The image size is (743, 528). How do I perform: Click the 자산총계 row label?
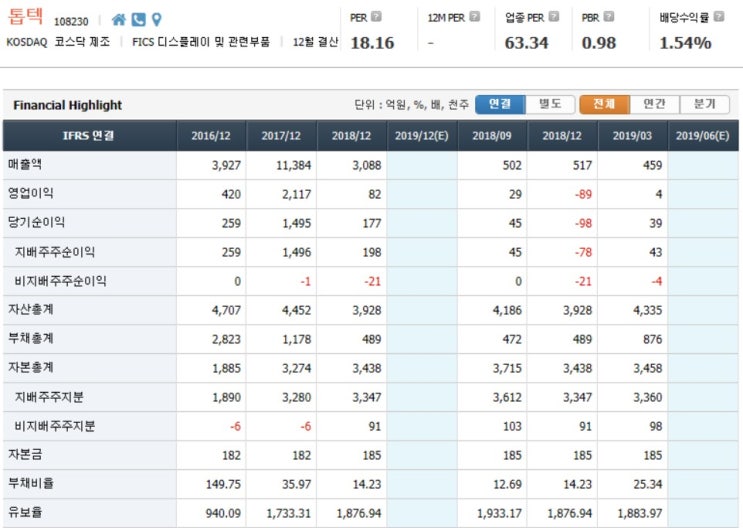coord(31,310)
